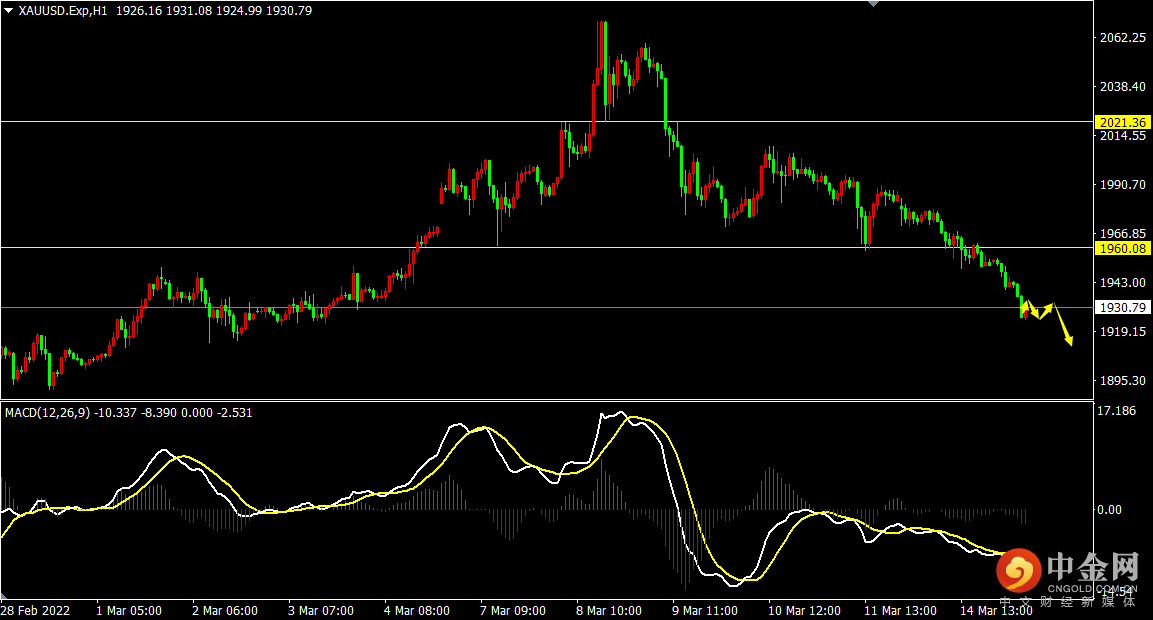Click the MACD(12,26,9) indicator label
1153x620 pixels.
[x=47, y=413]
